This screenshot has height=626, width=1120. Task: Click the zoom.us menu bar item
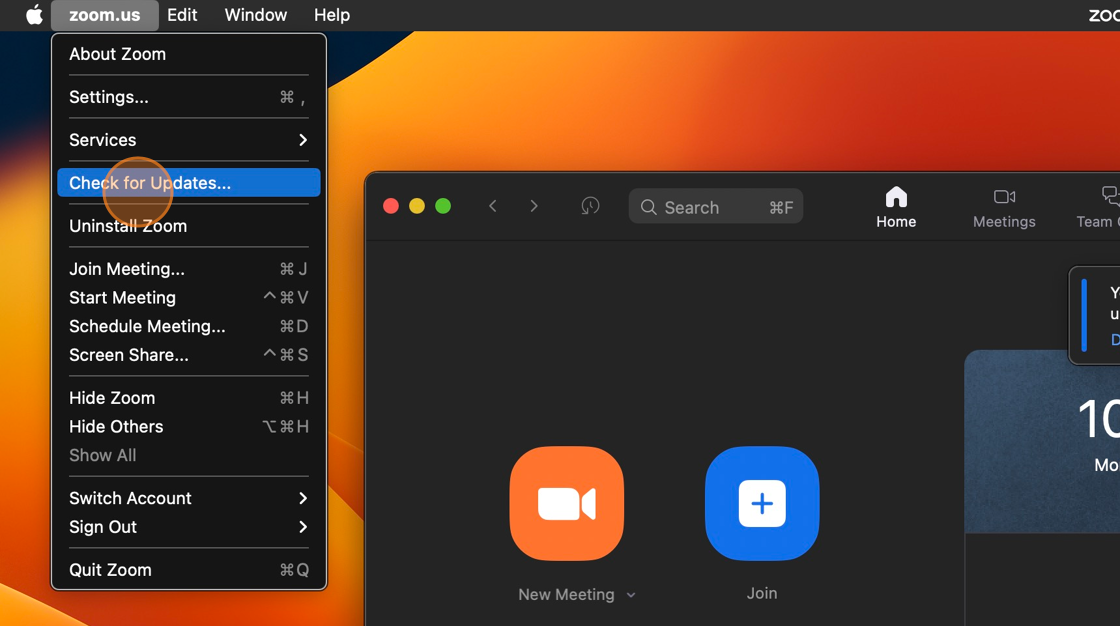click(104, 15)
